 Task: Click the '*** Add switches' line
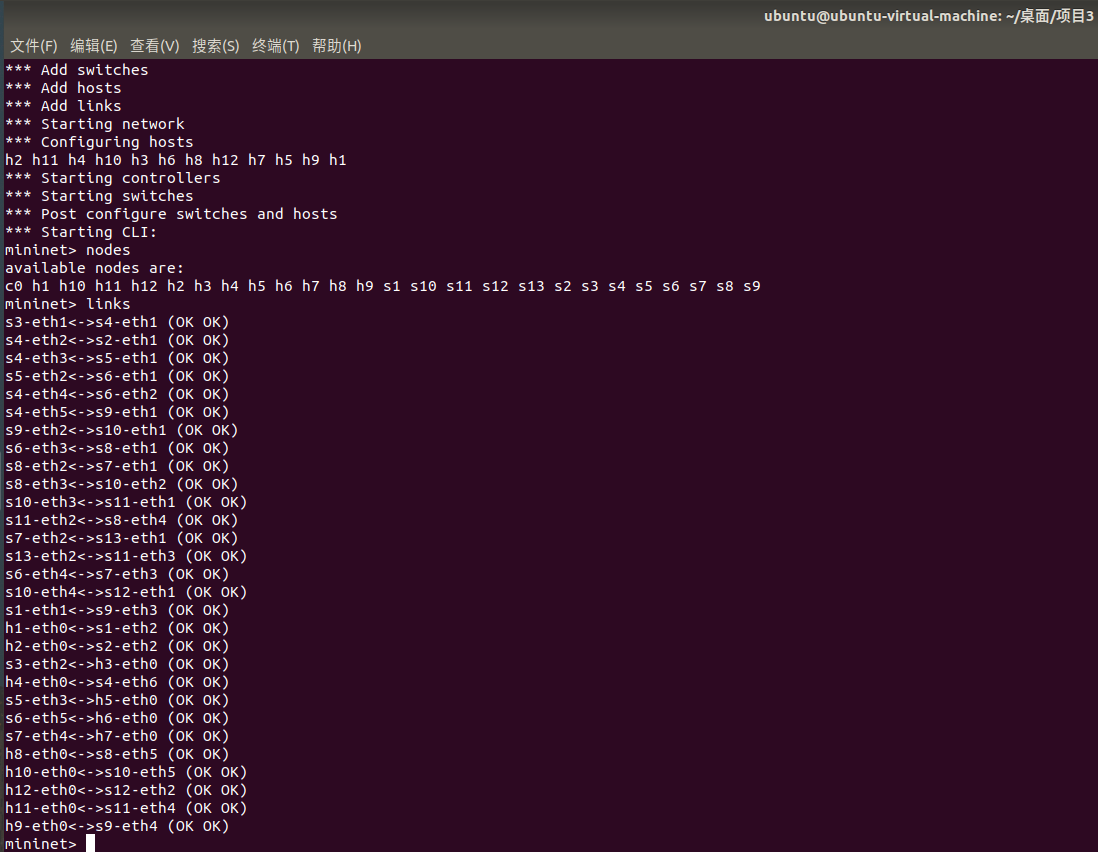(x=77, y=70)
